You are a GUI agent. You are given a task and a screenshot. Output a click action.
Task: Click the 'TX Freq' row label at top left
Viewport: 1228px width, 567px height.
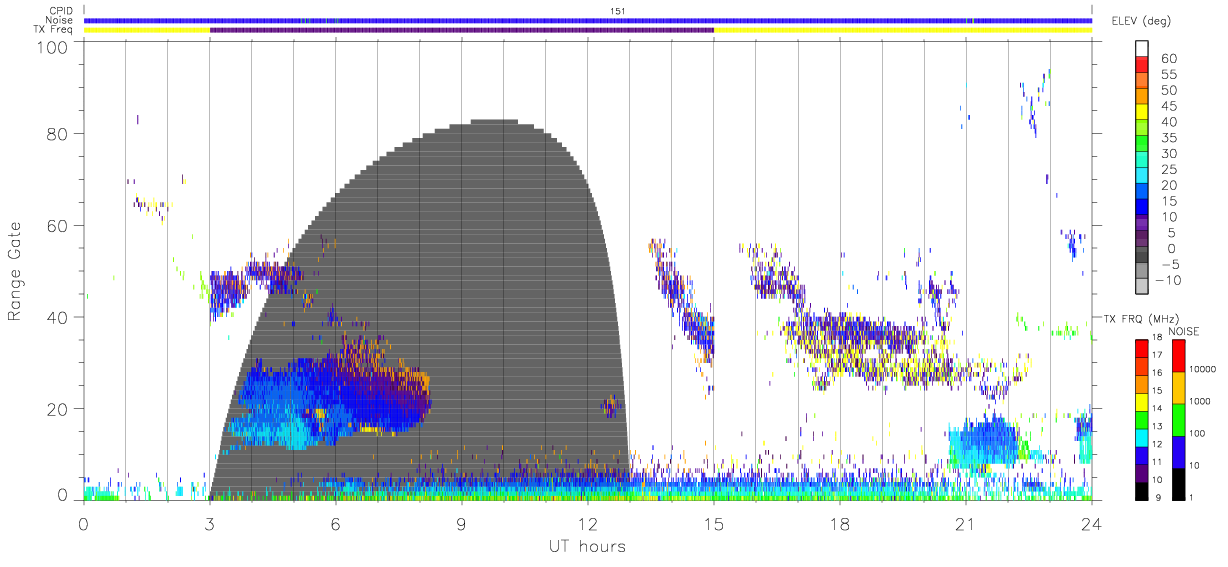click(53, 30)
